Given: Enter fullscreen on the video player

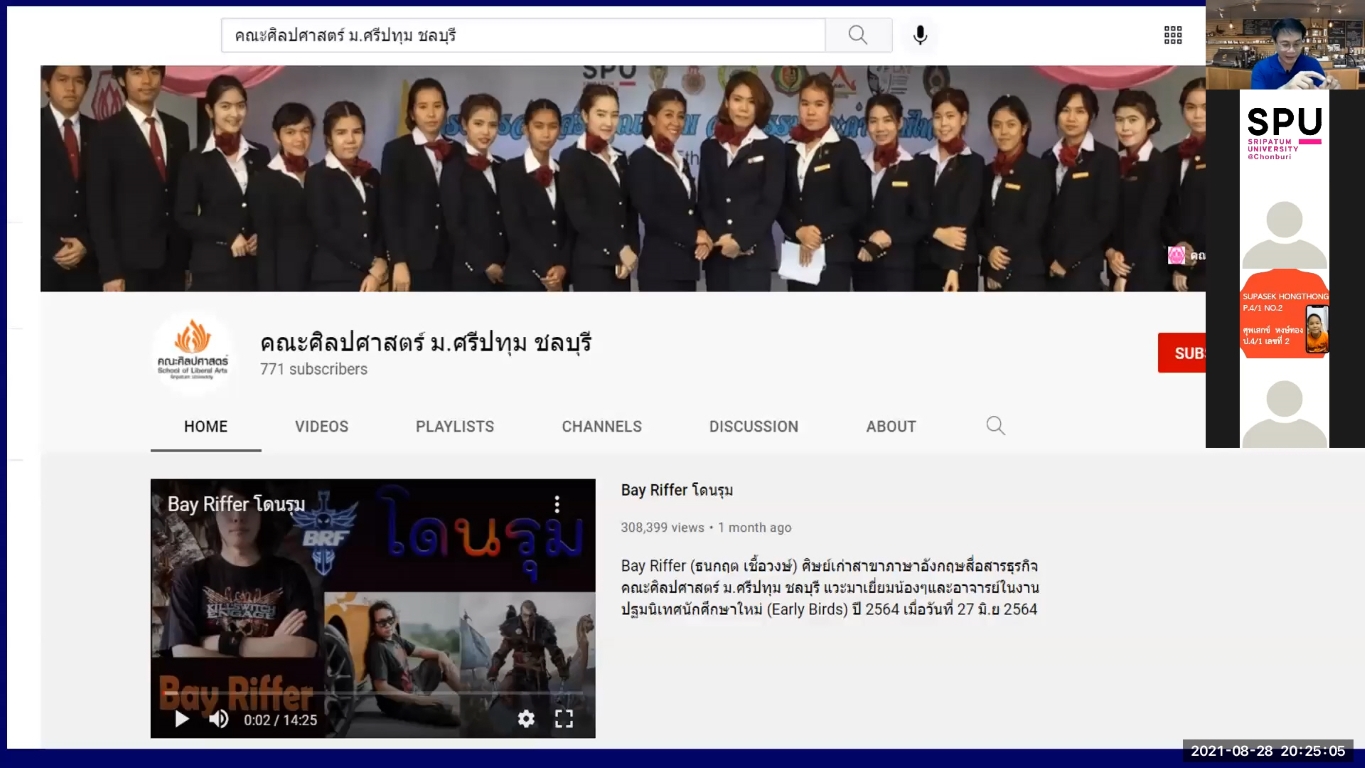Looking at the screenshot, I should coord(564,718).
